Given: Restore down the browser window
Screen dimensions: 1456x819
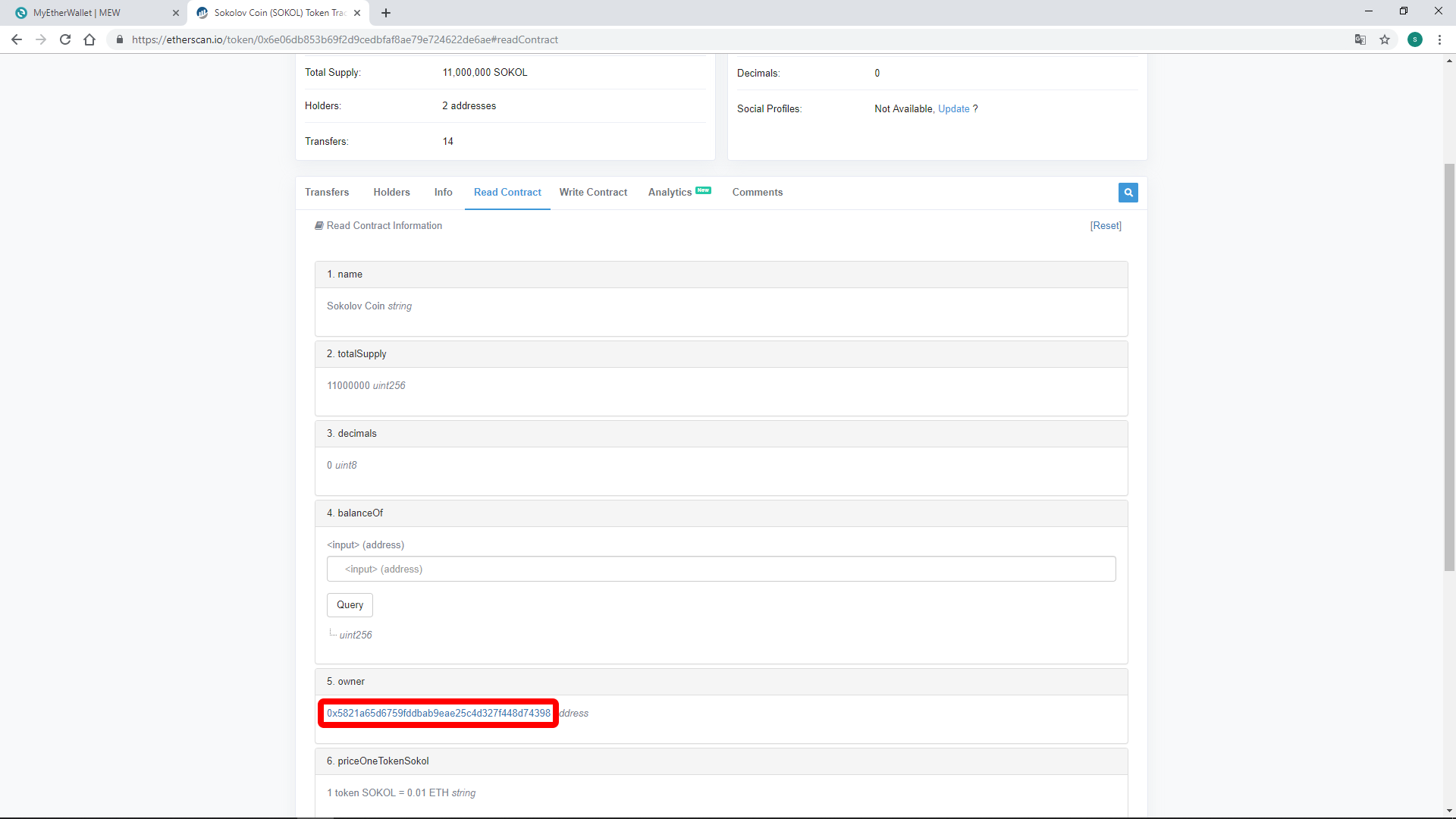Looking at the screenshot, I should pyautogui.click(x=1403, y=11).
